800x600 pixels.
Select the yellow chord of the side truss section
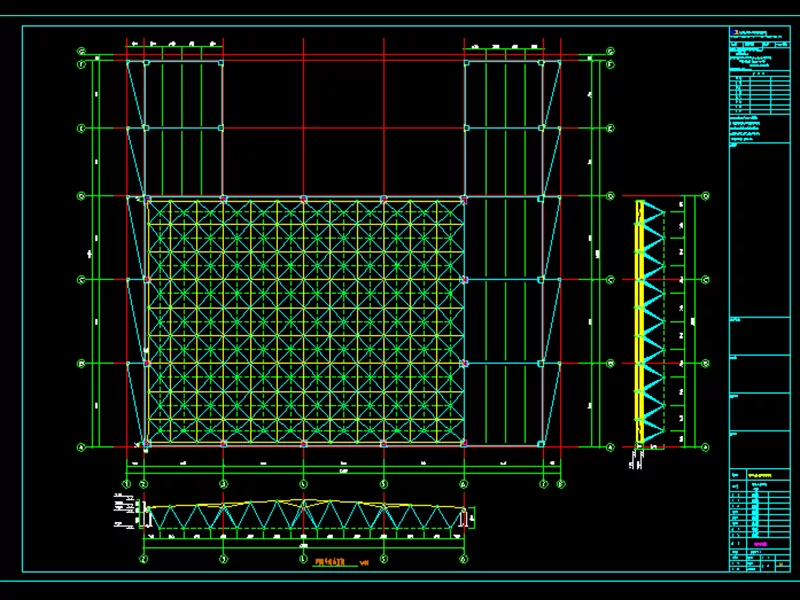tap(640, 320)
